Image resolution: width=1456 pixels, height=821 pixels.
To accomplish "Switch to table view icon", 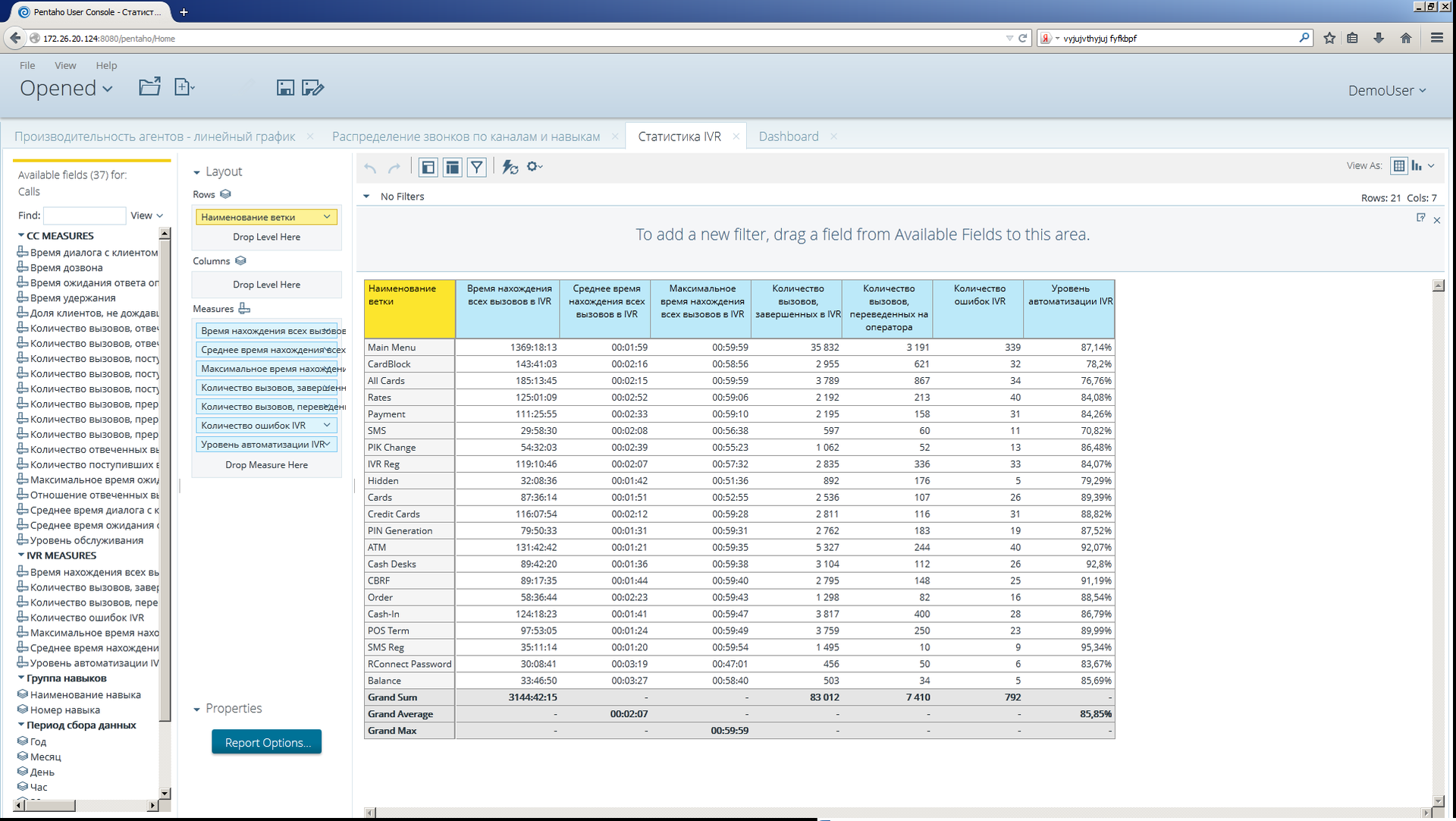I will [1399, 165].
